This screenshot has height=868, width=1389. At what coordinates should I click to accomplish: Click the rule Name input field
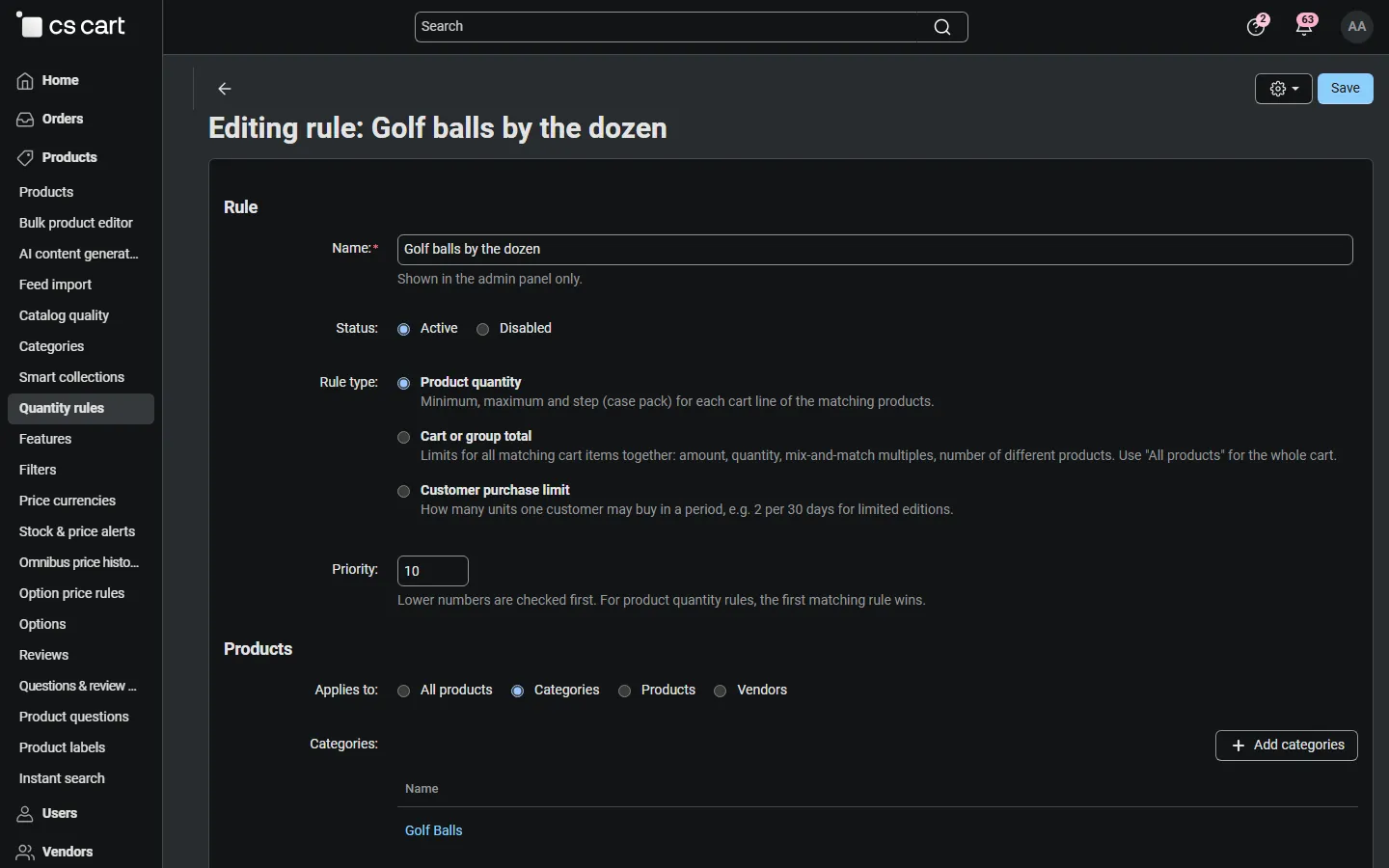click(875, 250)
